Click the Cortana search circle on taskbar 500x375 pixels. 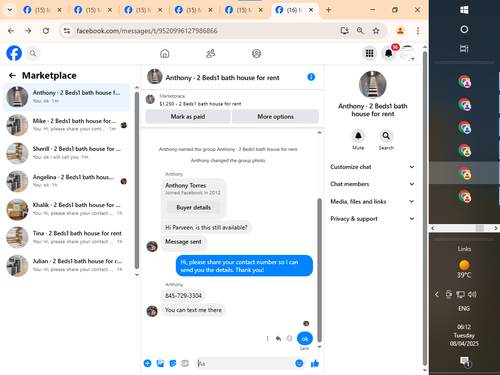click(x=464, y=29)
